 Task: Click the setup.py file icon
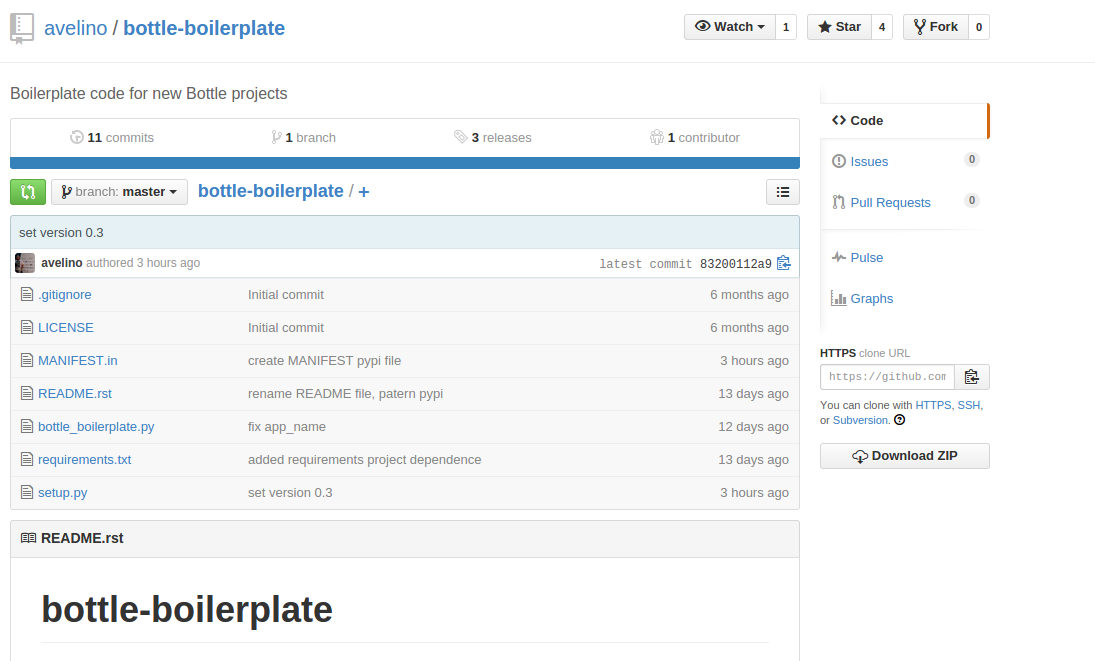pos(27,492)
